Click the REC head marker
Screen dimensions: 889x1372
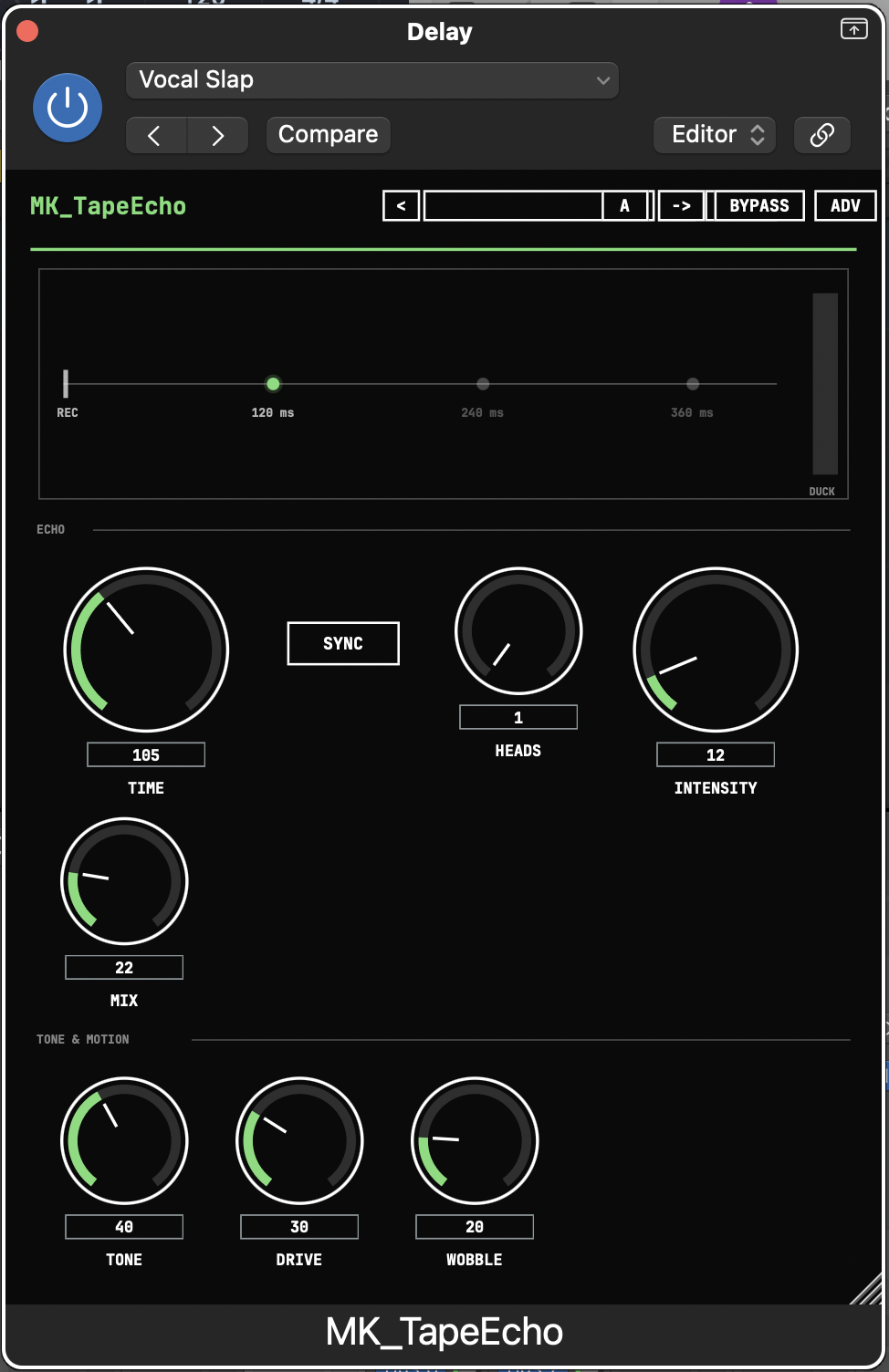coord(66,383)
